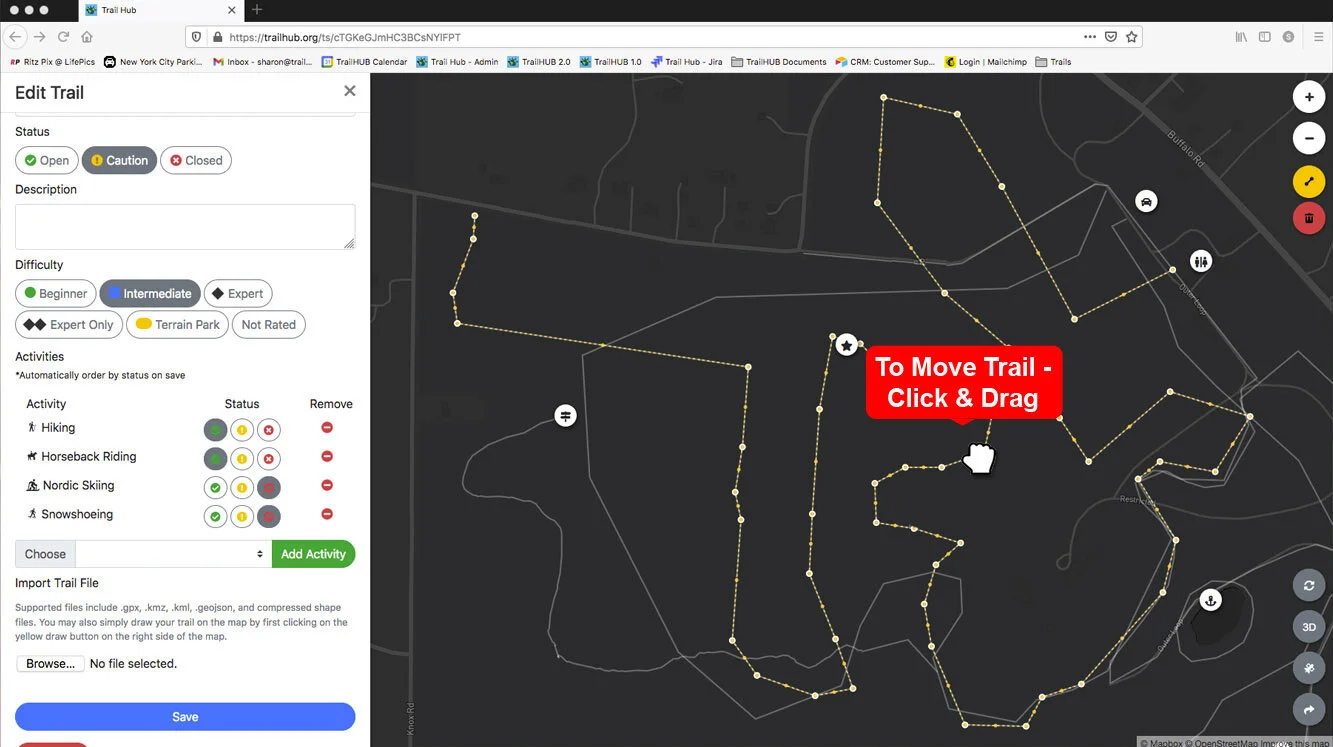Set Hiking status to caution

(242, 431)
